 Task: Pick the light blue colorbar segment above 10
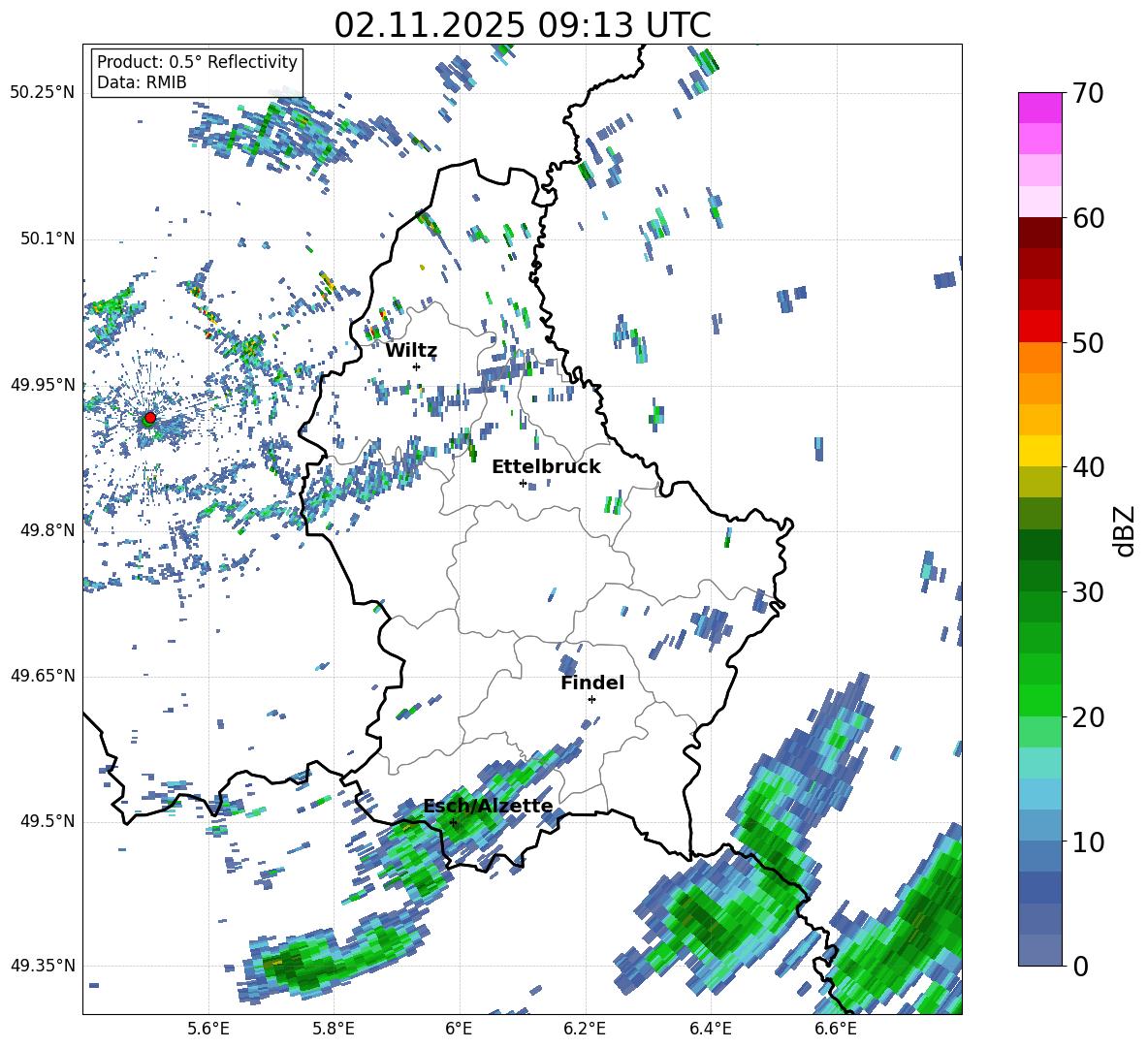pos(1039,826)
